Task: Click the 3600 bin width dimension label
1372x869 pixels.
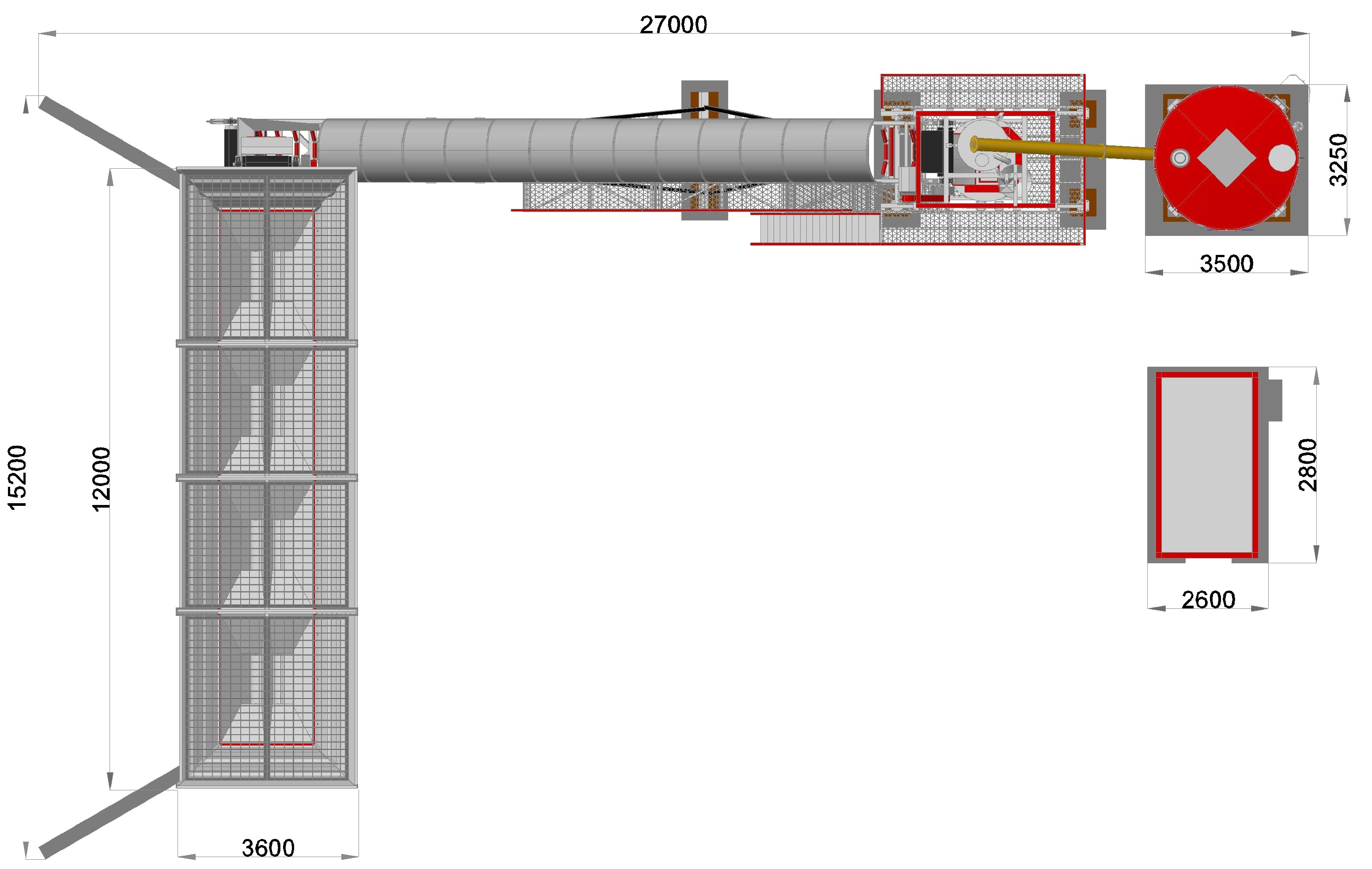Action: click(x=268, y=849)
